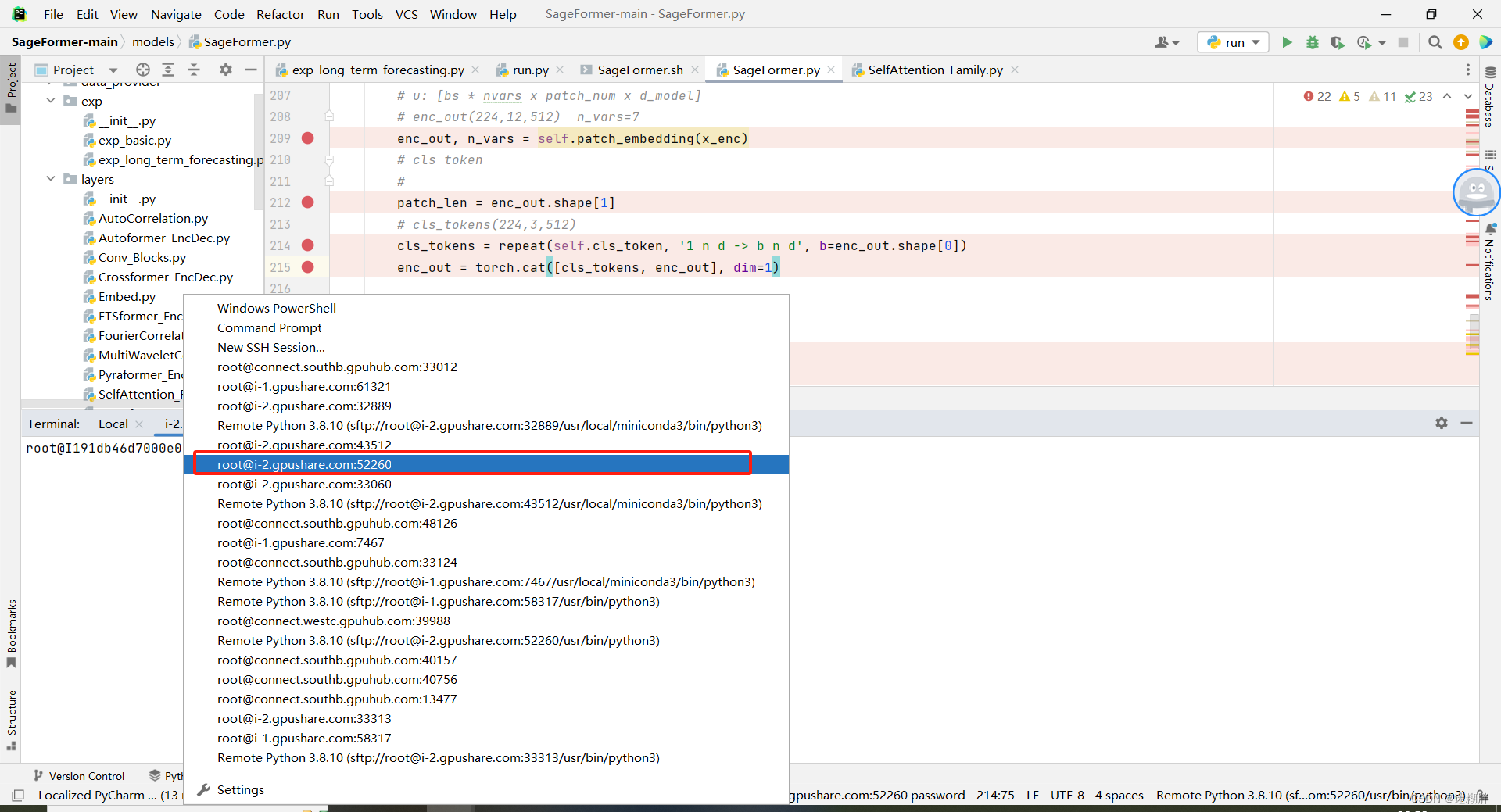Switch to exp_long_term_forecasting.py tab
1501x812 pixels.
[378, 70]
